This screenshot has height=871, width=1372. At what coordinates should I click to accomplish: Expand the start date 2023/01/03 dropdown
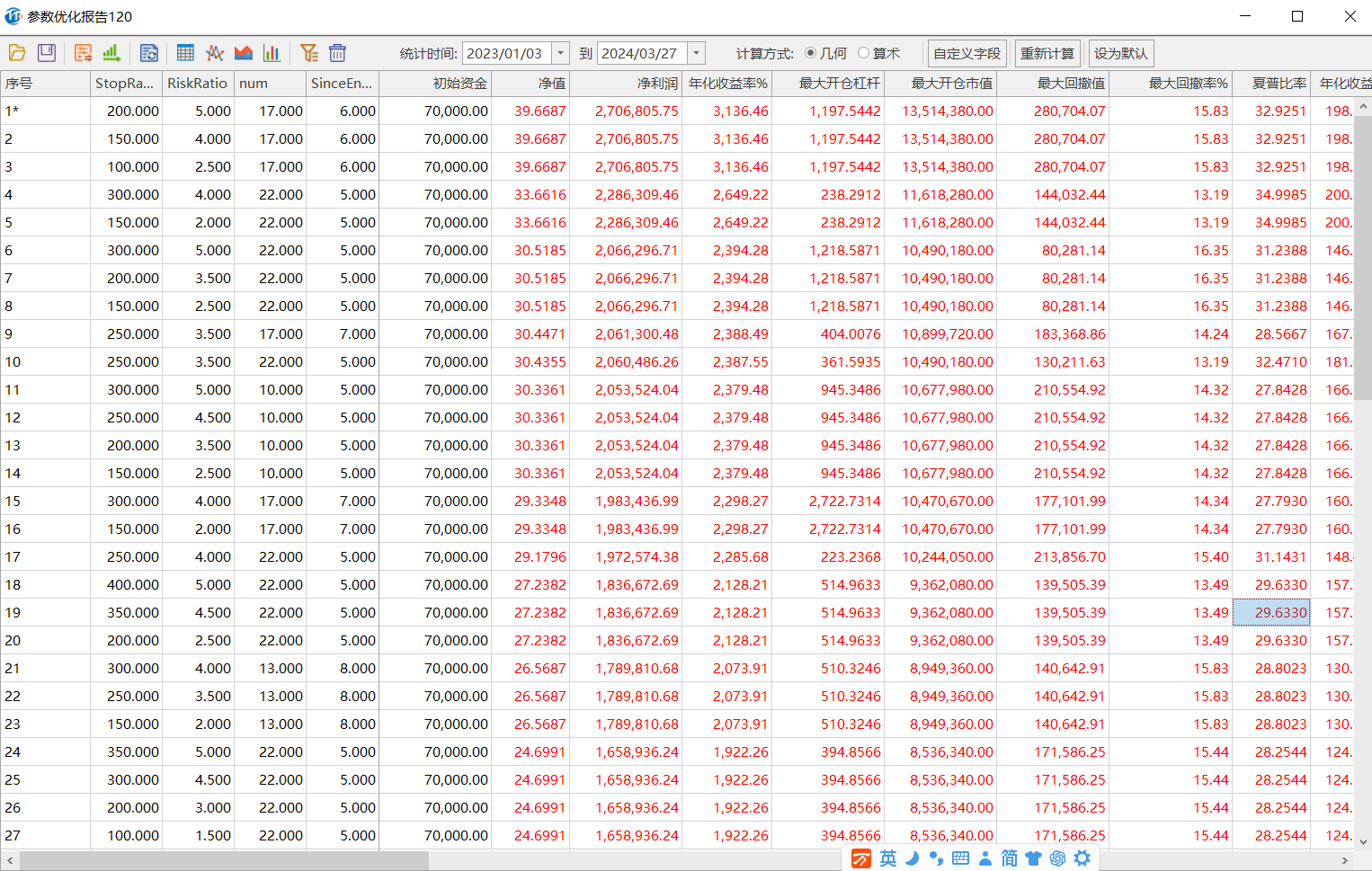click(x=561, y=53)
